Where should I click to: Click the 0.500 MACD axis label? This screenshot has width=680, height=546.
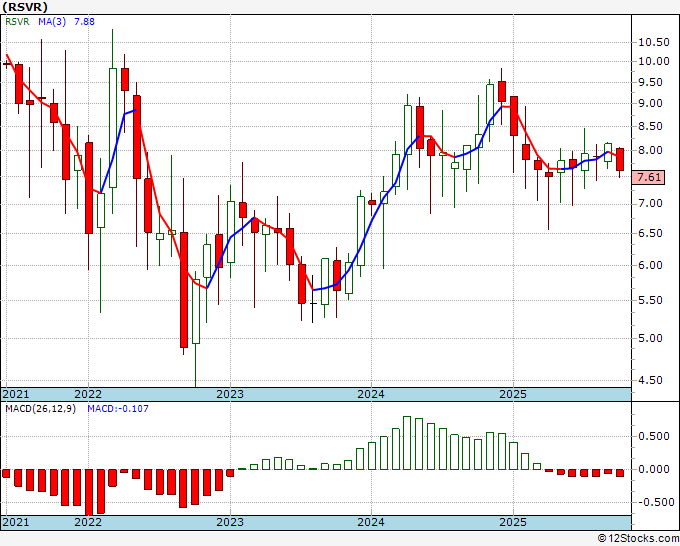(654, 436)
